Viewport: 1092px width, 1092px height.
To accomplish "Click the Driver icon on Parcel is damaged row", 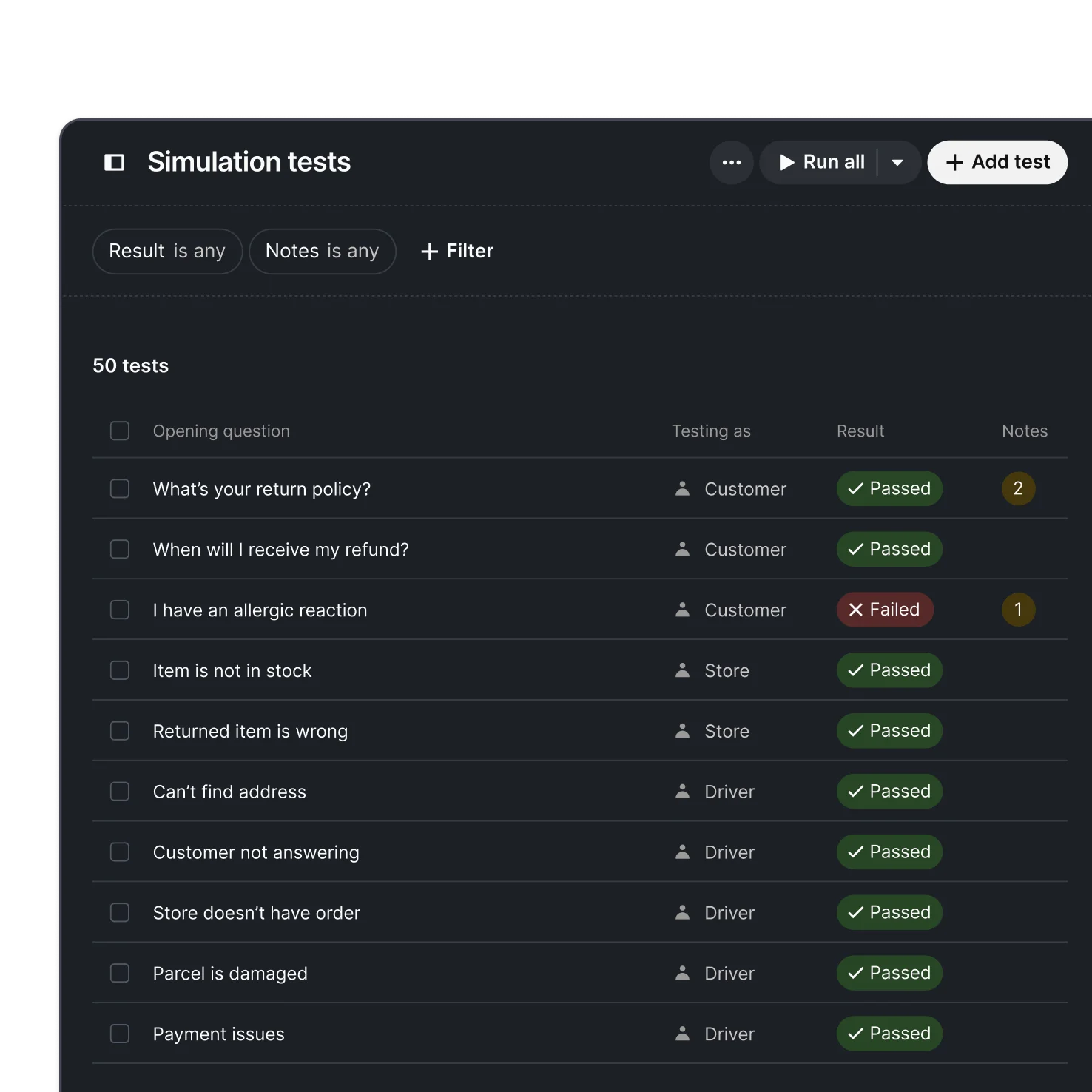I will click(x=682, y=973).
